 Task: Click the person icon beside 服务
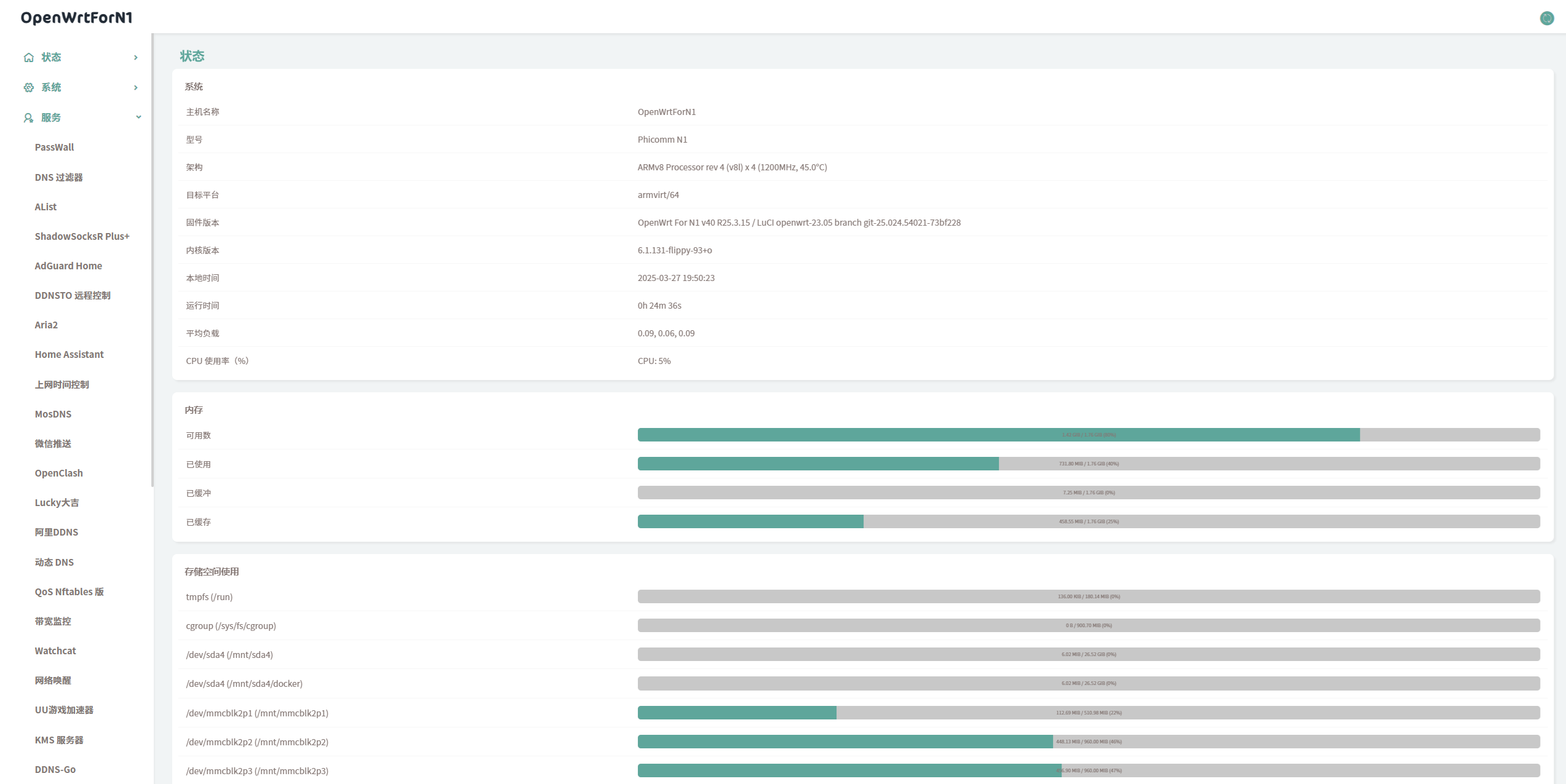point(28,118)
